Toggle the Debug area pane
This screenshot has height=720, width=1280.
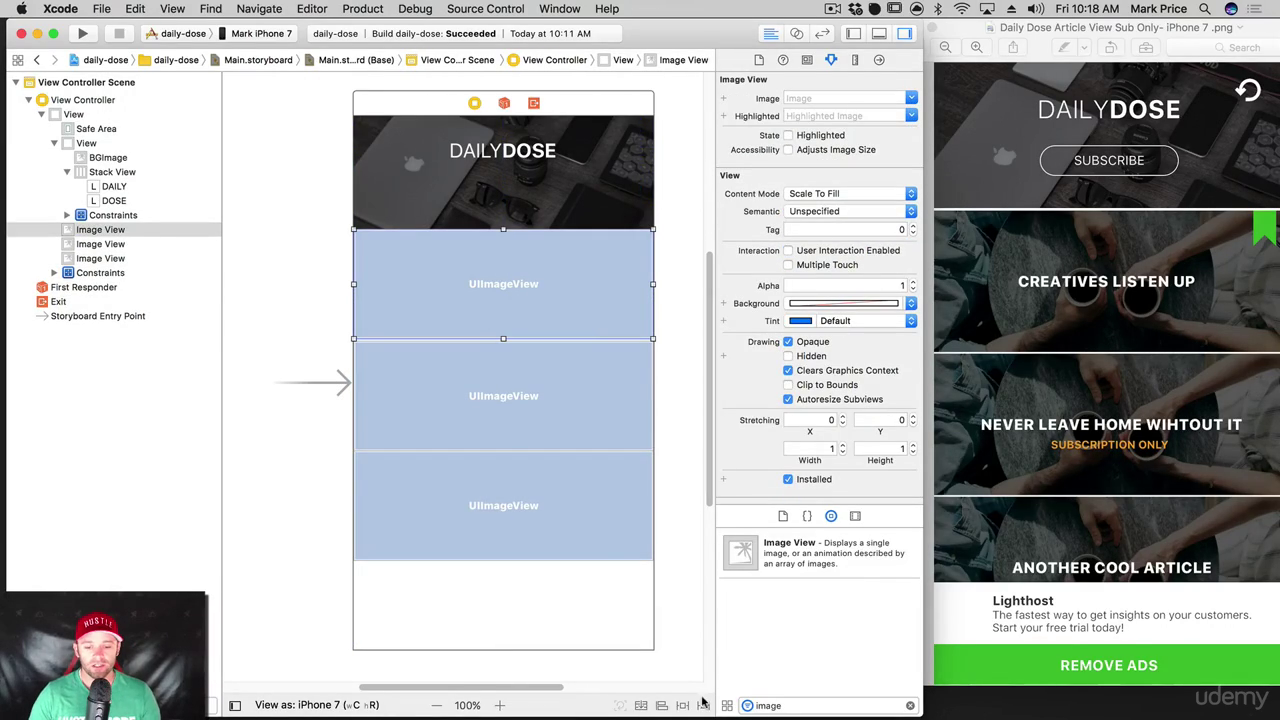[x=879, y=33]
